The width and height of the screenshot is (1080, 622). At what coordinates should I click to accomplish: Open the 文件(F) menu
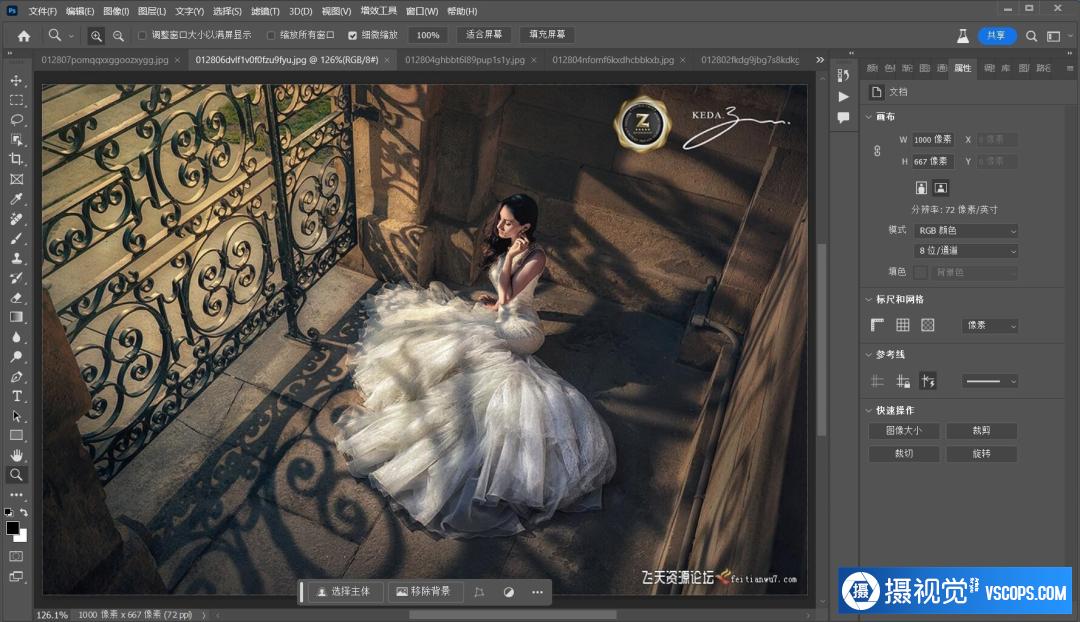[x=43, y=11]
